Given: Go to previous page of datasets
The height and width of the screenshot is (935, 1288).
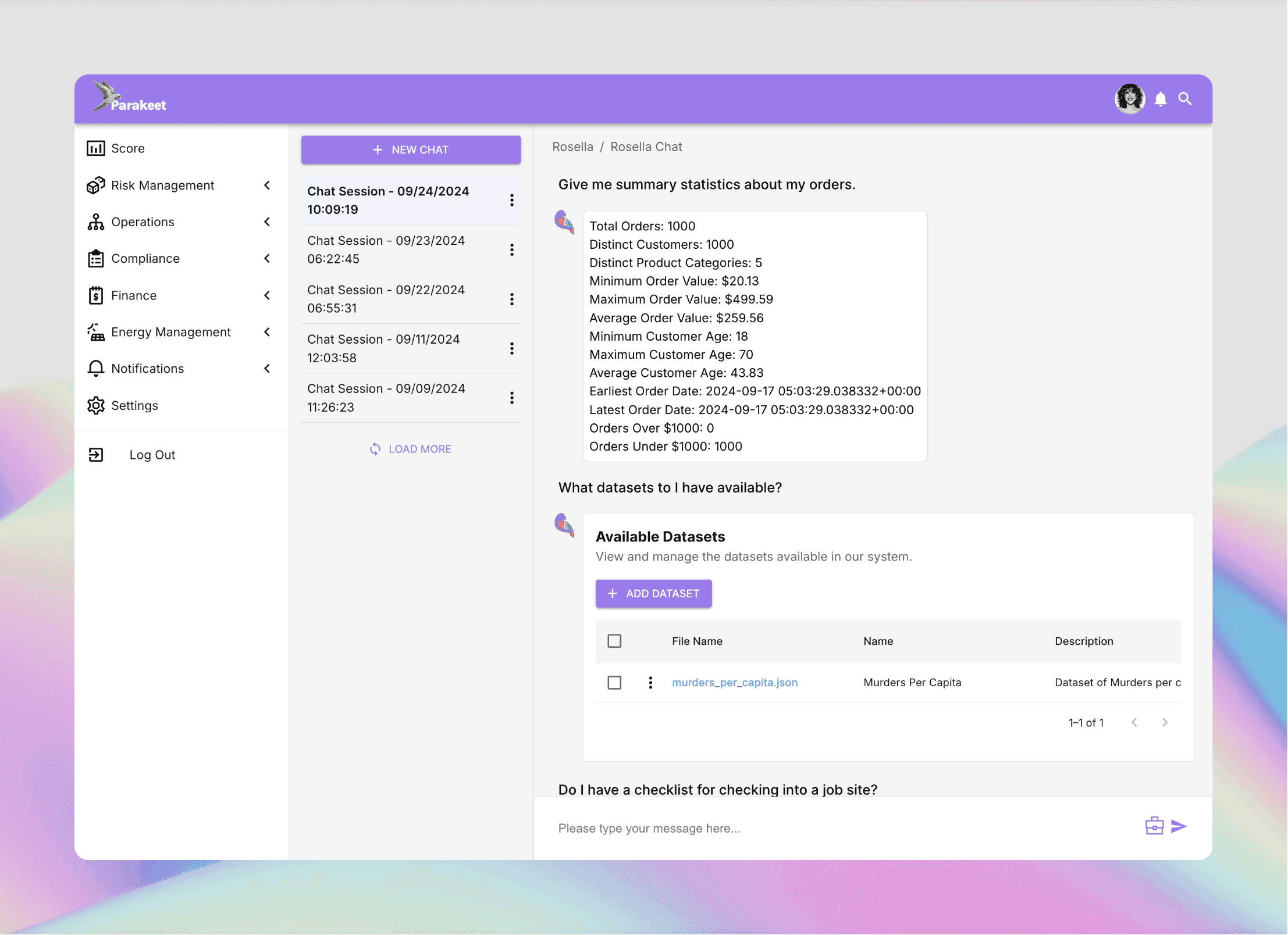Looking at the screenshot, I should tap(1134, 722).
